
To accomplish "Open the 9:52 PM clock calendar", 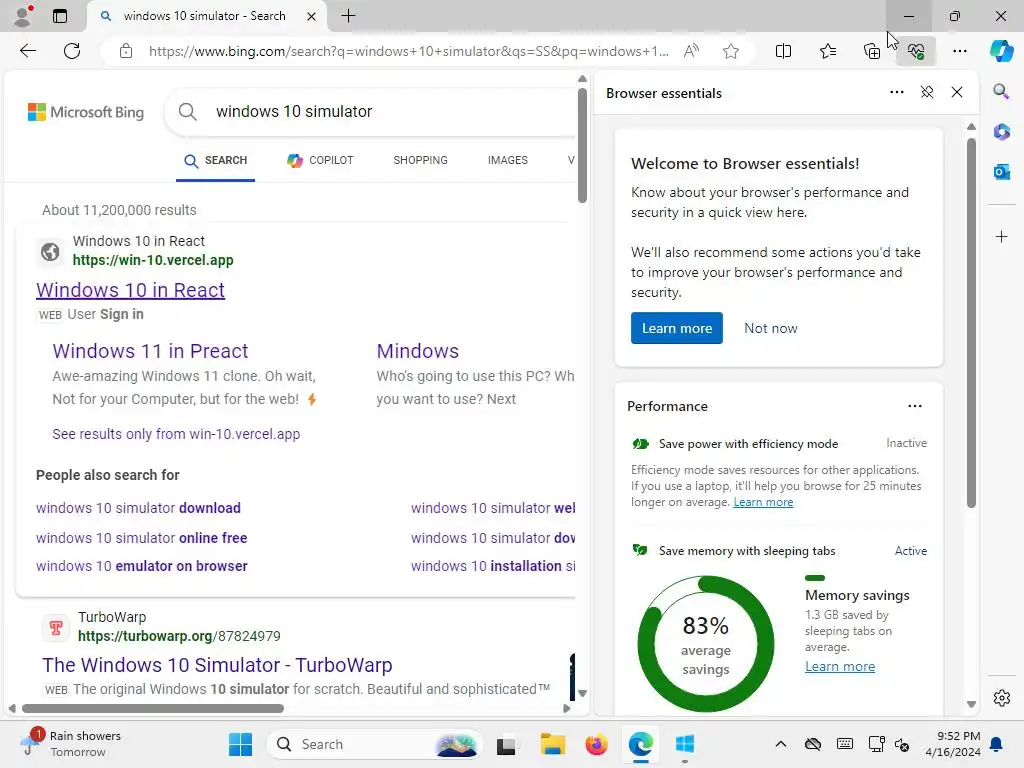I will pos(952,744).
